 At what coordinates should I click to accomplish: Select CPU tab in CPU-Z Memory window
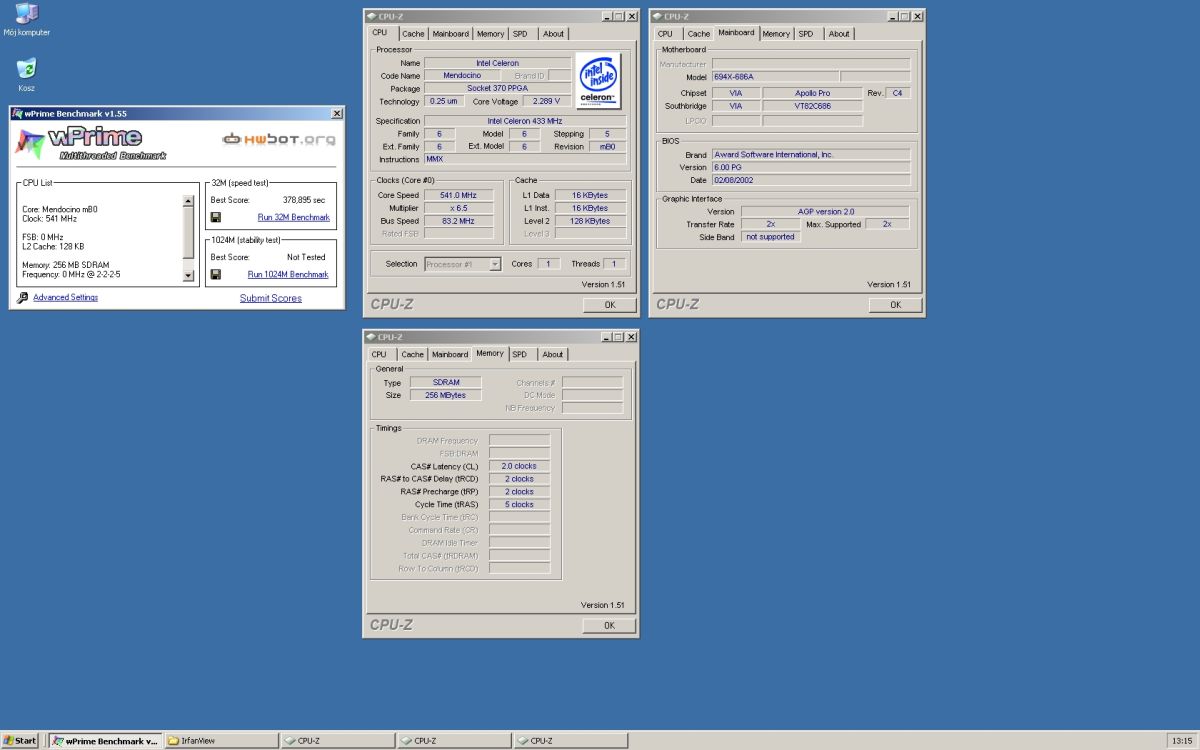click(379, 354)
